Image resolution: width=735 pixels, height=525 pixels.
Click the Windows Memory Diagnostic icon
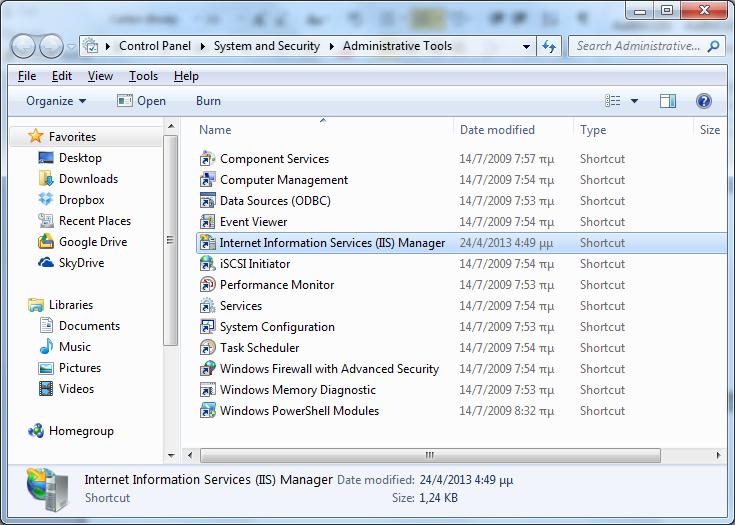207,390
